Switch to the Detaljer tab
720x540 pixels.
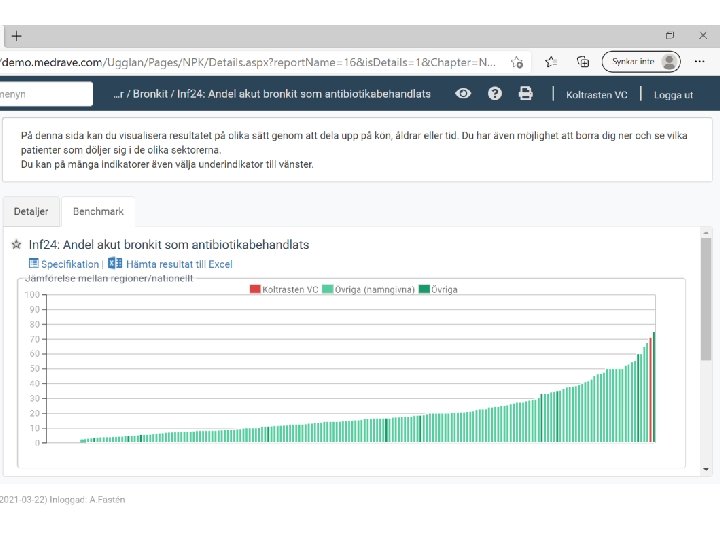click(31, 212)
